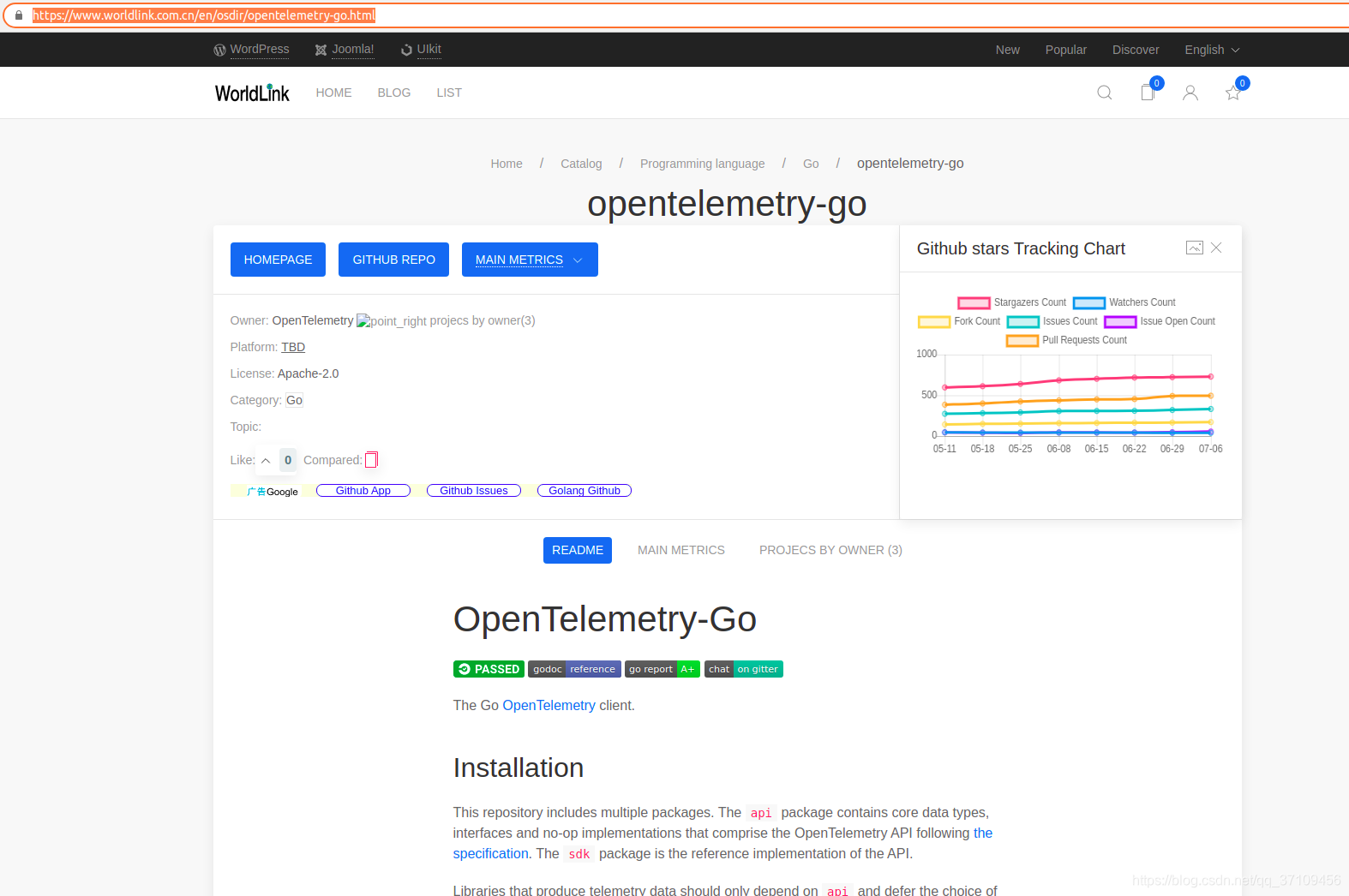
Task: Click the Google ad label
Action: [x=273, y=492]
